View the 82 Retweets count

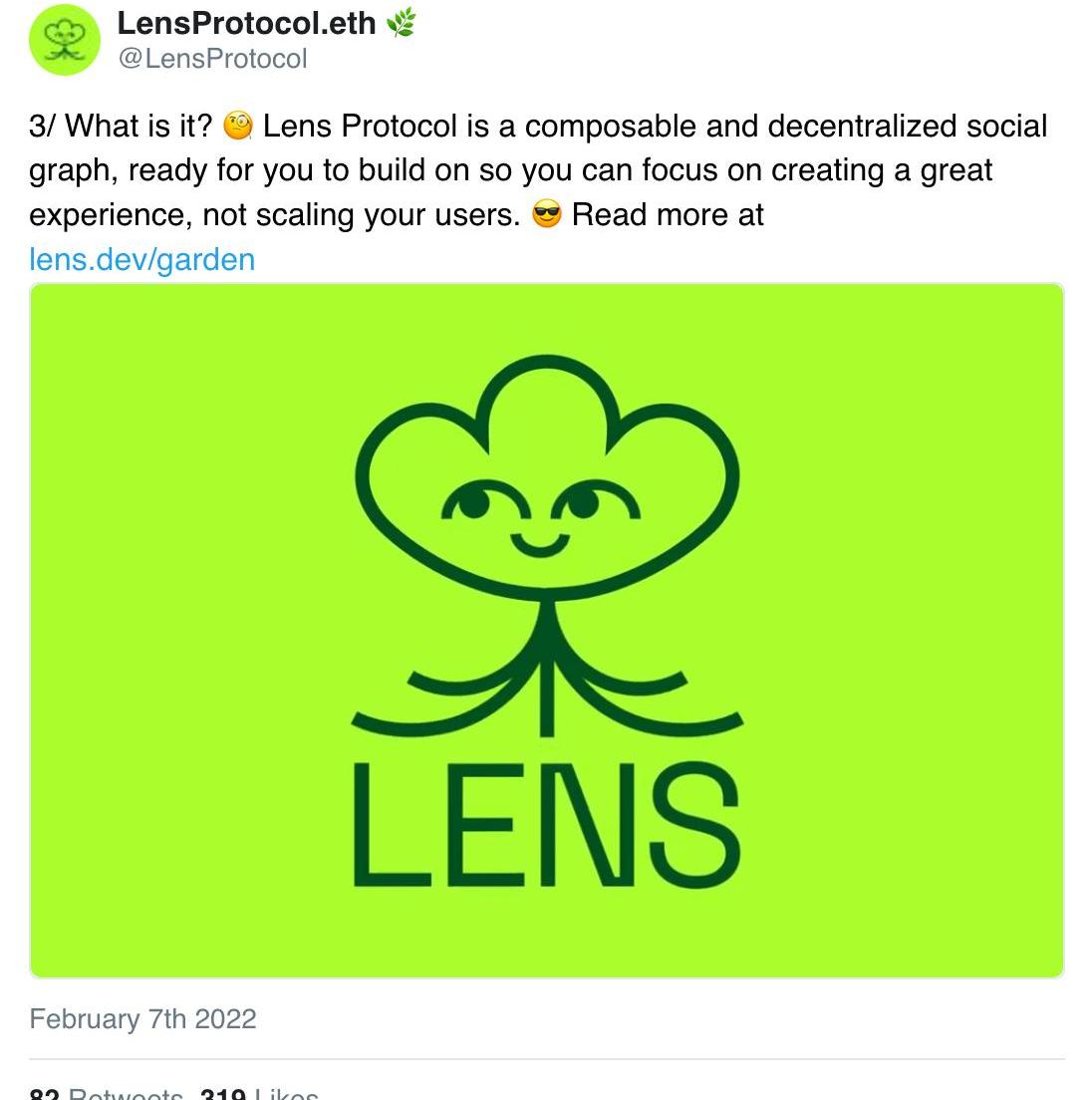click(x=107, y=1094)
